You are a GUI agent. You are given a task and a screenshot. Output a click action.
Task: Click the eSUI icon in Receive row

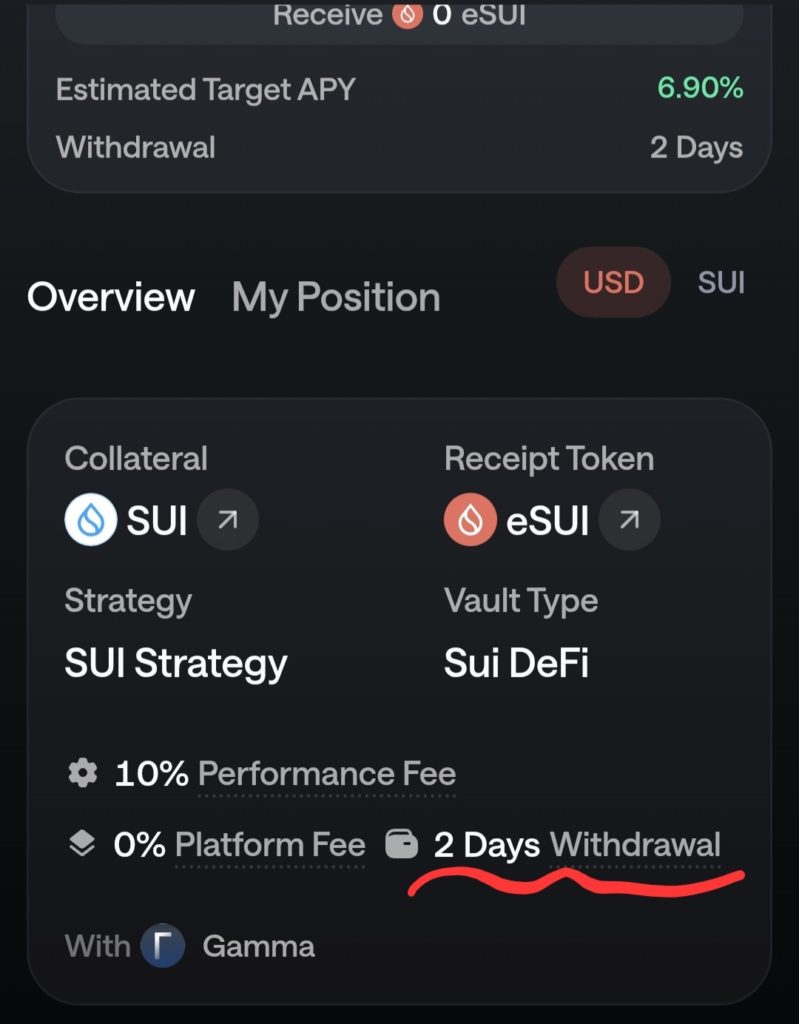pyautogui.click(x=407, y=15)
